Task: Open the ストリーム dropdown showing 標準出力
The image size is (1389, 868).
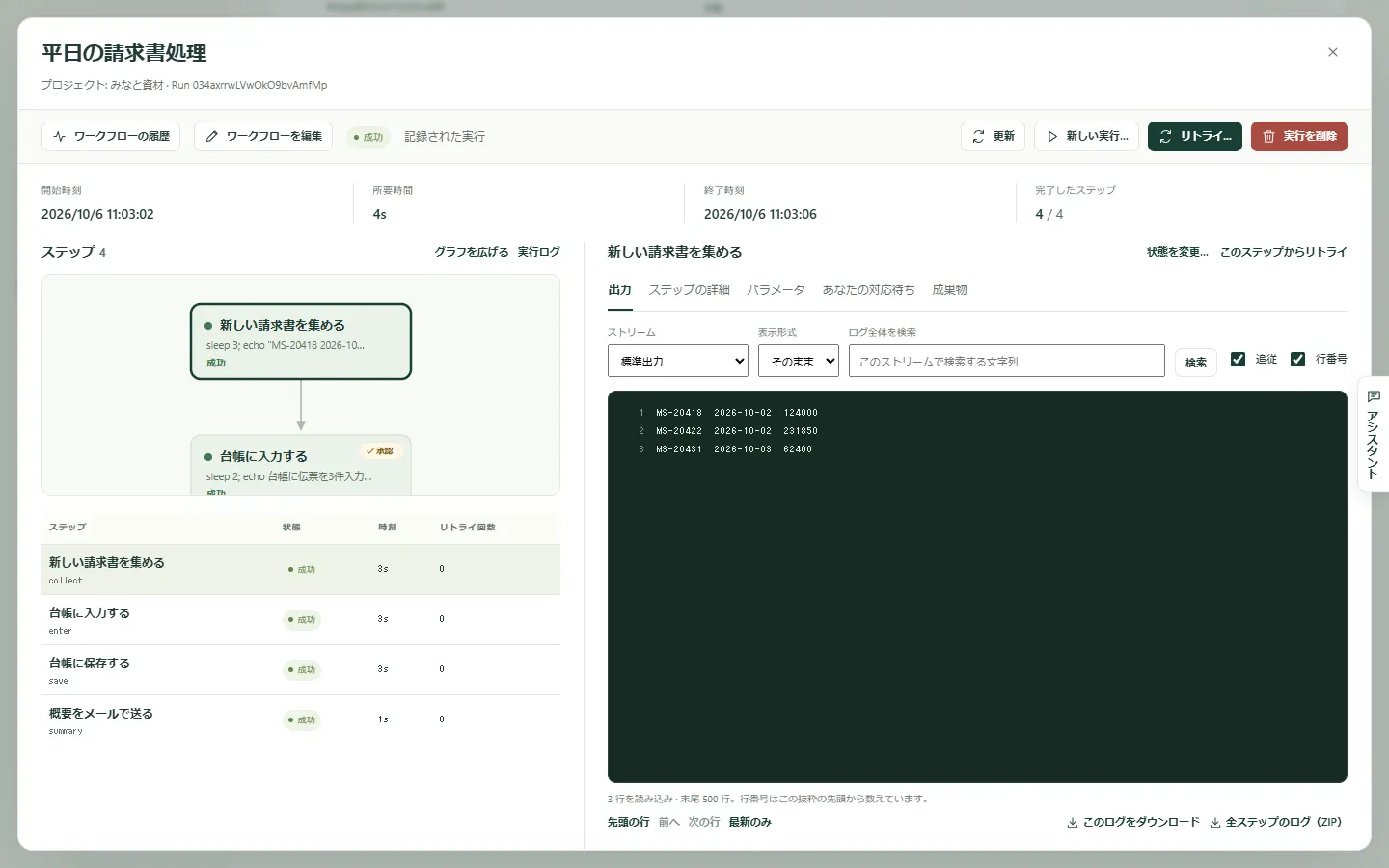Action: click(x=678, y=362)
